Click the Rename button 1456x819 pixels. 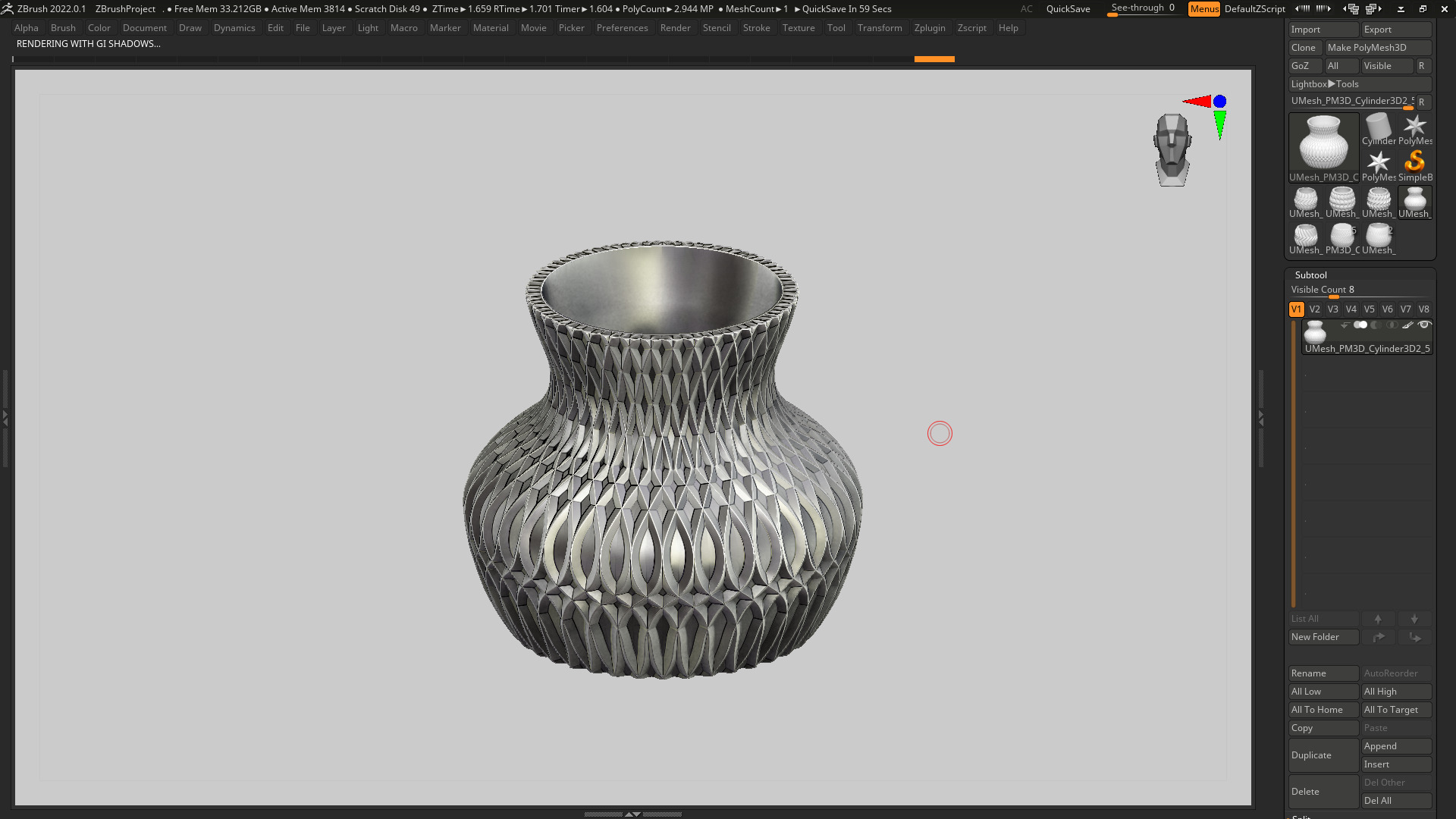1324,673
